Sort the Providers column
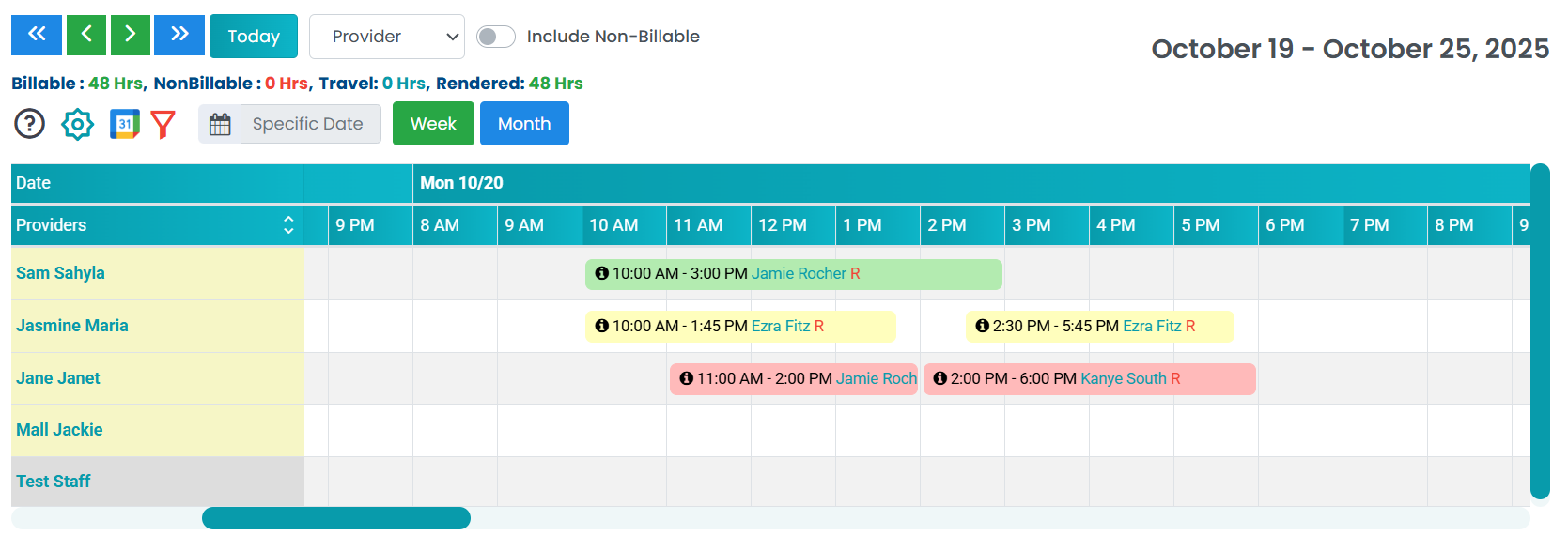The width and height of the screenshot is (1568, 551). pyautogui.click(x=288, y=225)
